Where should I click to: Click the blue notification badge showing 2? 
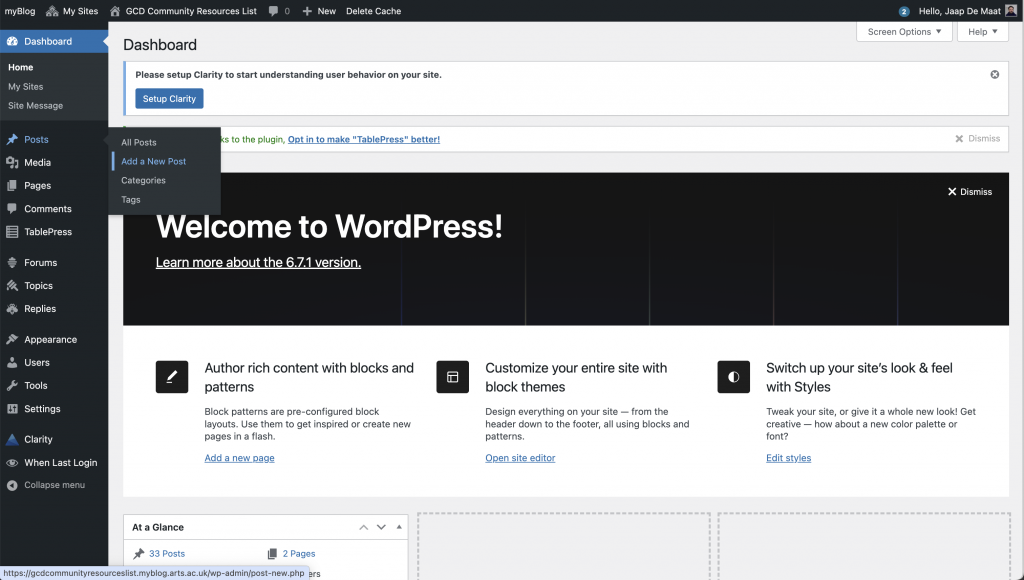tap(904, 12)
